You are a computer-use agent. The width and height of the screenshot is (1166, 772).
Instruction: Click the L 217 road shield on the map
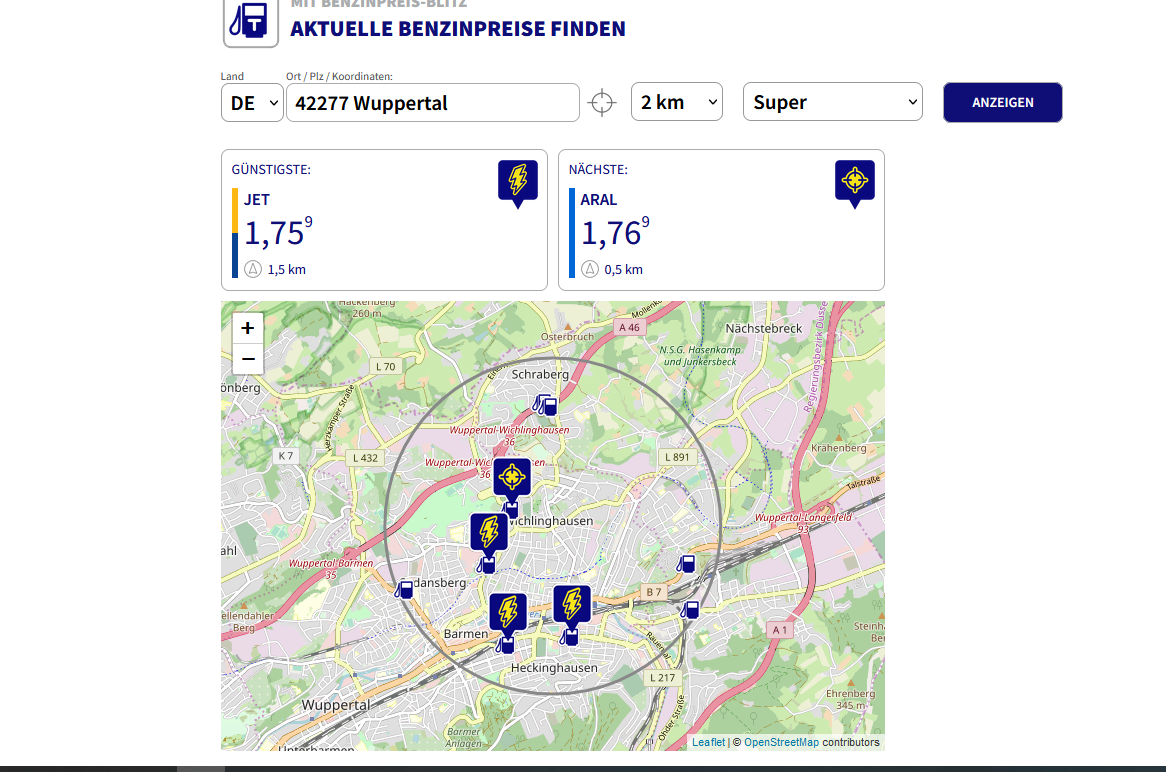coord(663,678)
